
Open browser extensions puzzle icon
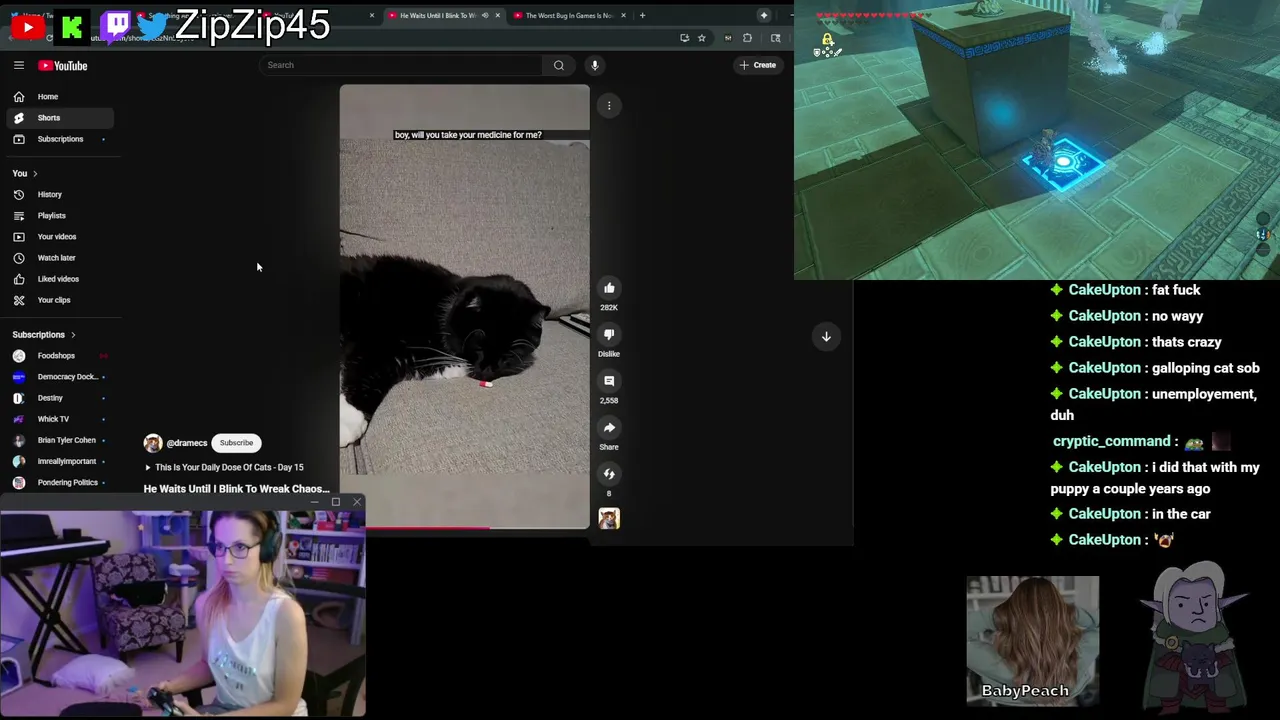pyautogui.click(x=747, y=38)
